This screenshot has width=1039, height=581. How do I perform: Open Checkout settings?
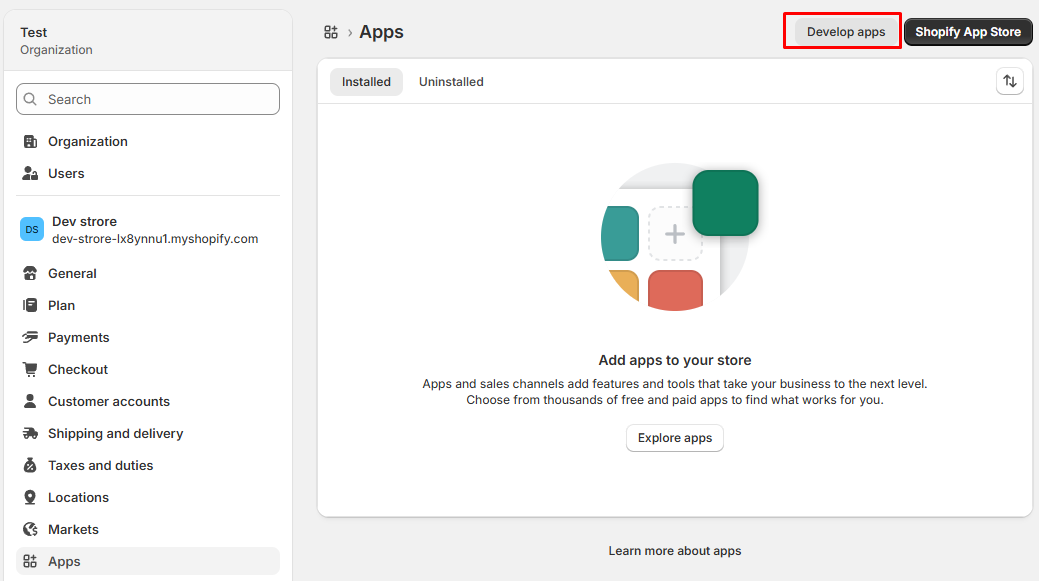[x=148, y=370]
